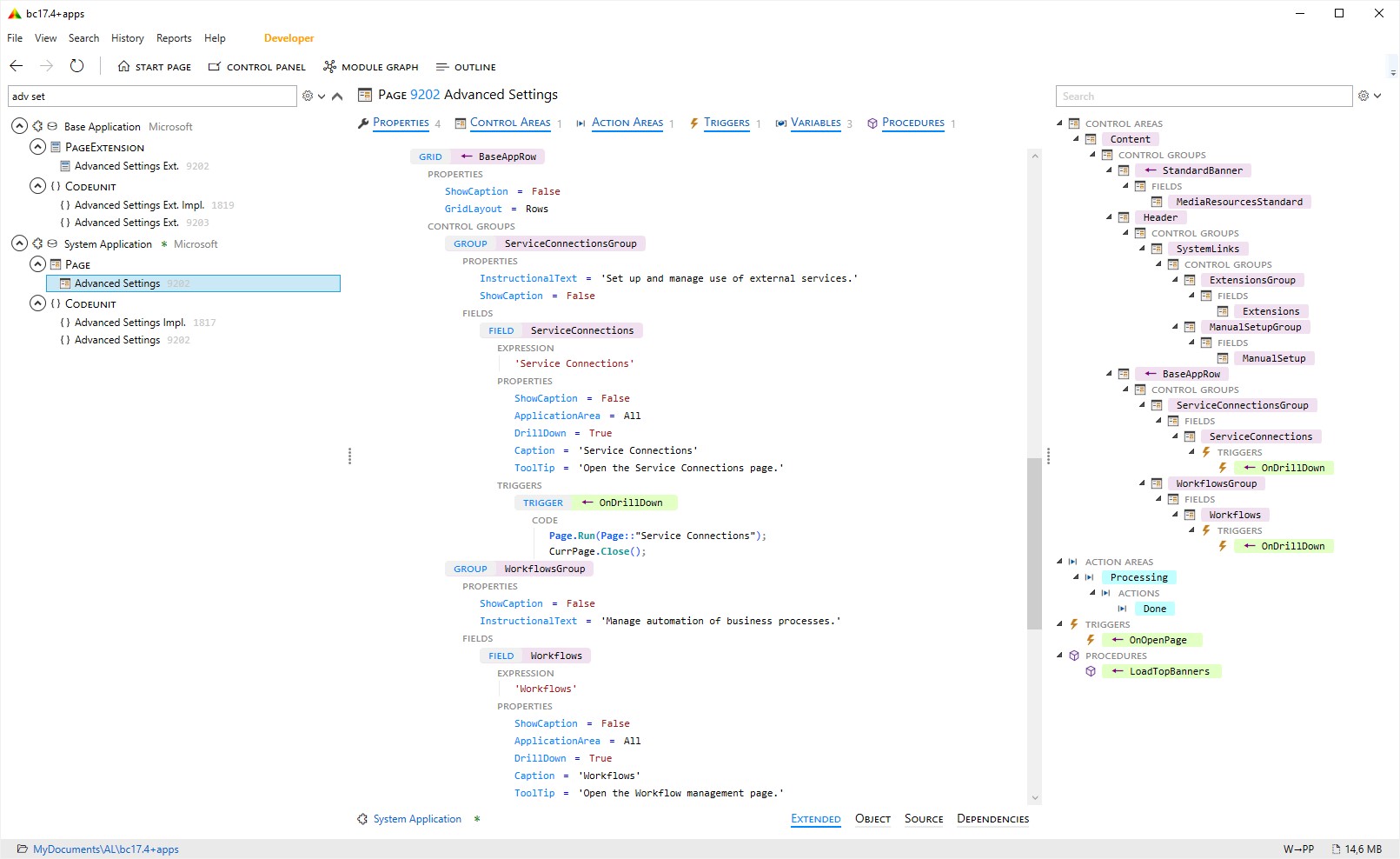This screenshot has height=859, width=1400.
Task: Open the Help menu
Action: [215, 38]
